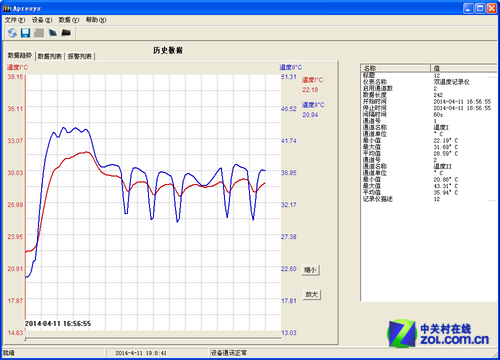
Task: Click the blue legend value 20.94
Action: tap(310, 115)
